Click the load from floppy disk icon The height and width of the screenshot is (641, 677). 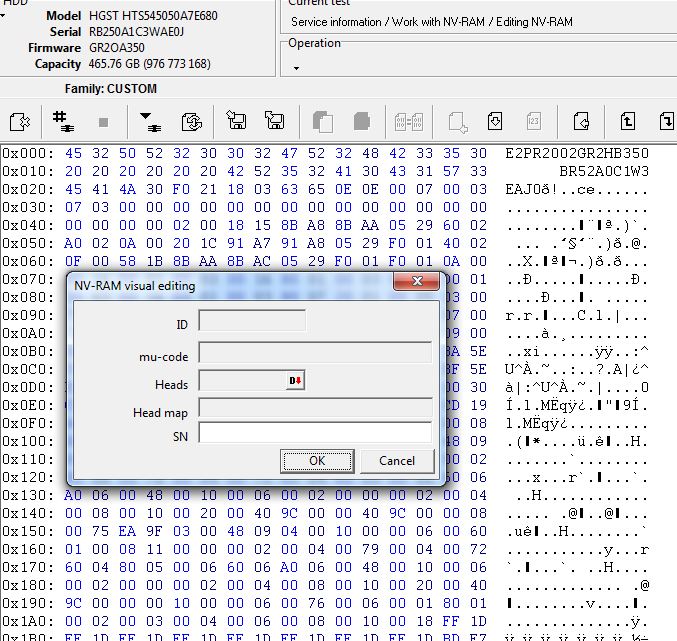[x=236, y=120]
